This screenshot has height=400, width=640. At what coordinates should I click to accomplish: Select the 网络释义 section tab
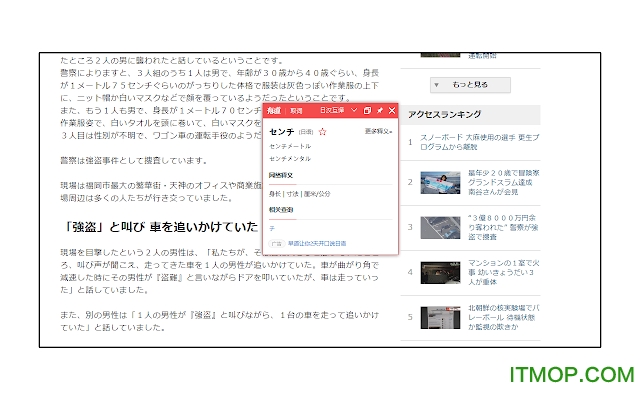click(283, 175)
